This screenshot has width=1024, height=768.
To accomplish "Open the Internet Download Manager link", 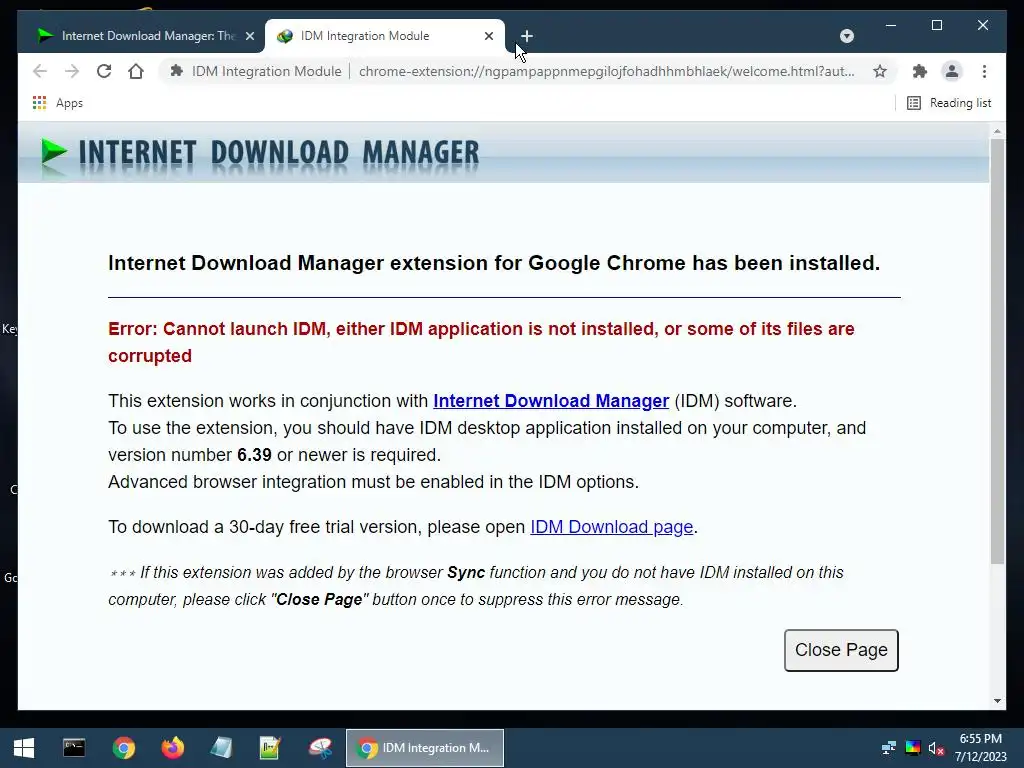I will point(551,400).
